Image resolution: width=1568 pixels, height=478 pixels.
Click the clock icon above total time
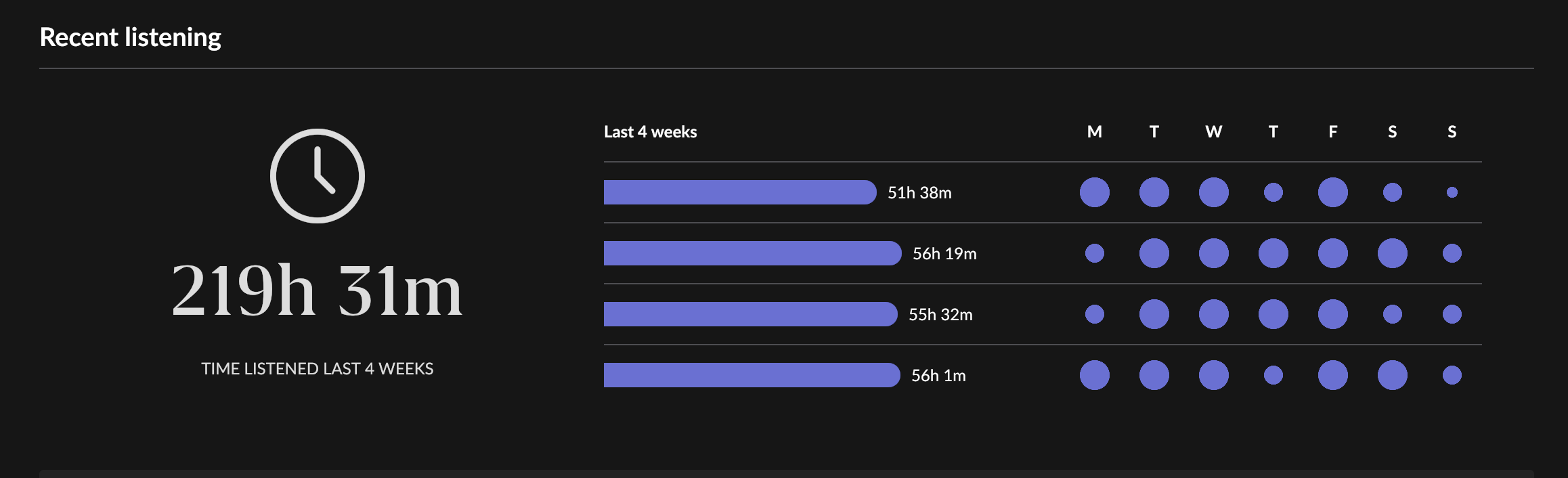coord(318,176)
